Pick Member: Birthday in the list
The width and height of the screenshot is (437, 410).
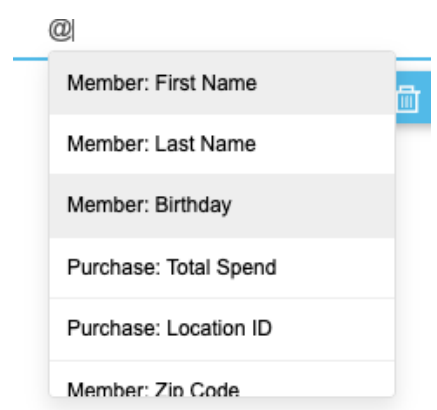(222, 205)
